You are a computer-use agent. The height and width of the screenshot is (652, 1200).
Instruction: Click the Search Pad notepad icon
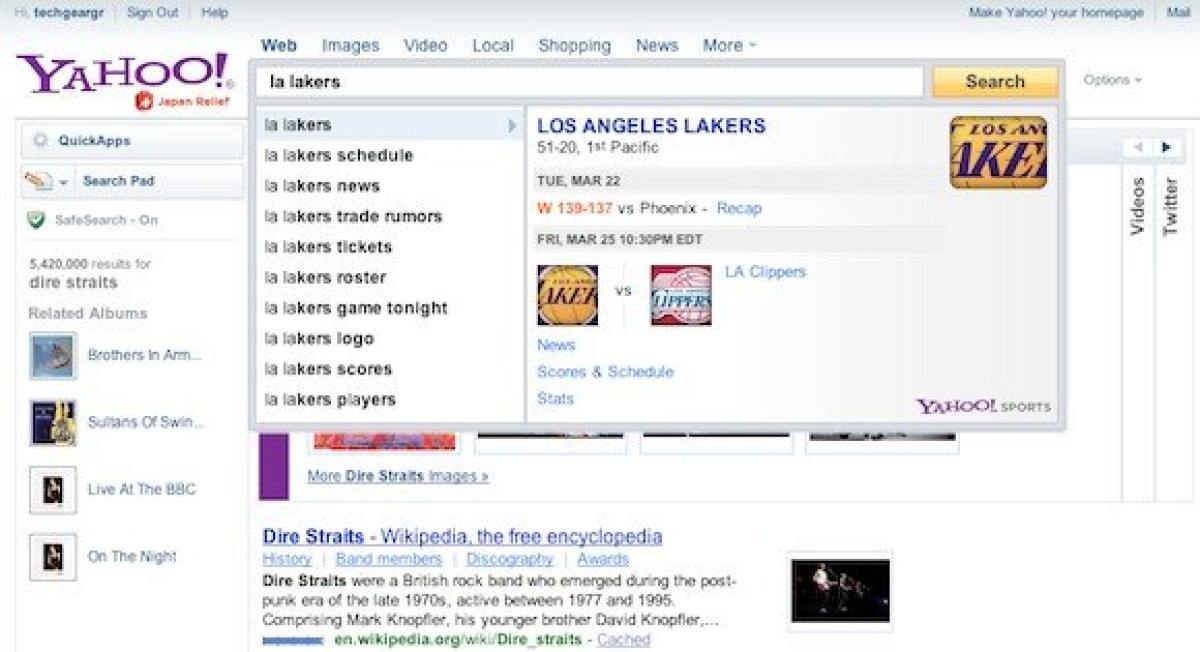point(37,181)
